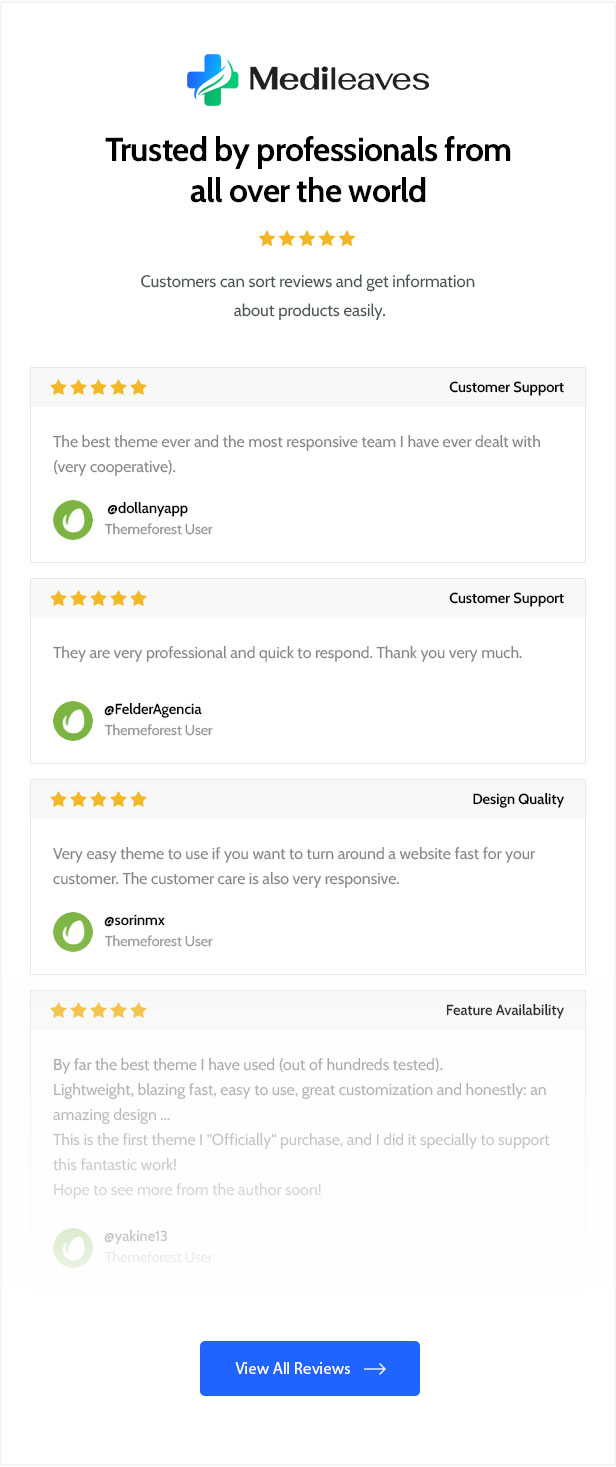Select the Design Quality category label
The width and height of the screenshot is (616, 1467).
pos(518,799)
